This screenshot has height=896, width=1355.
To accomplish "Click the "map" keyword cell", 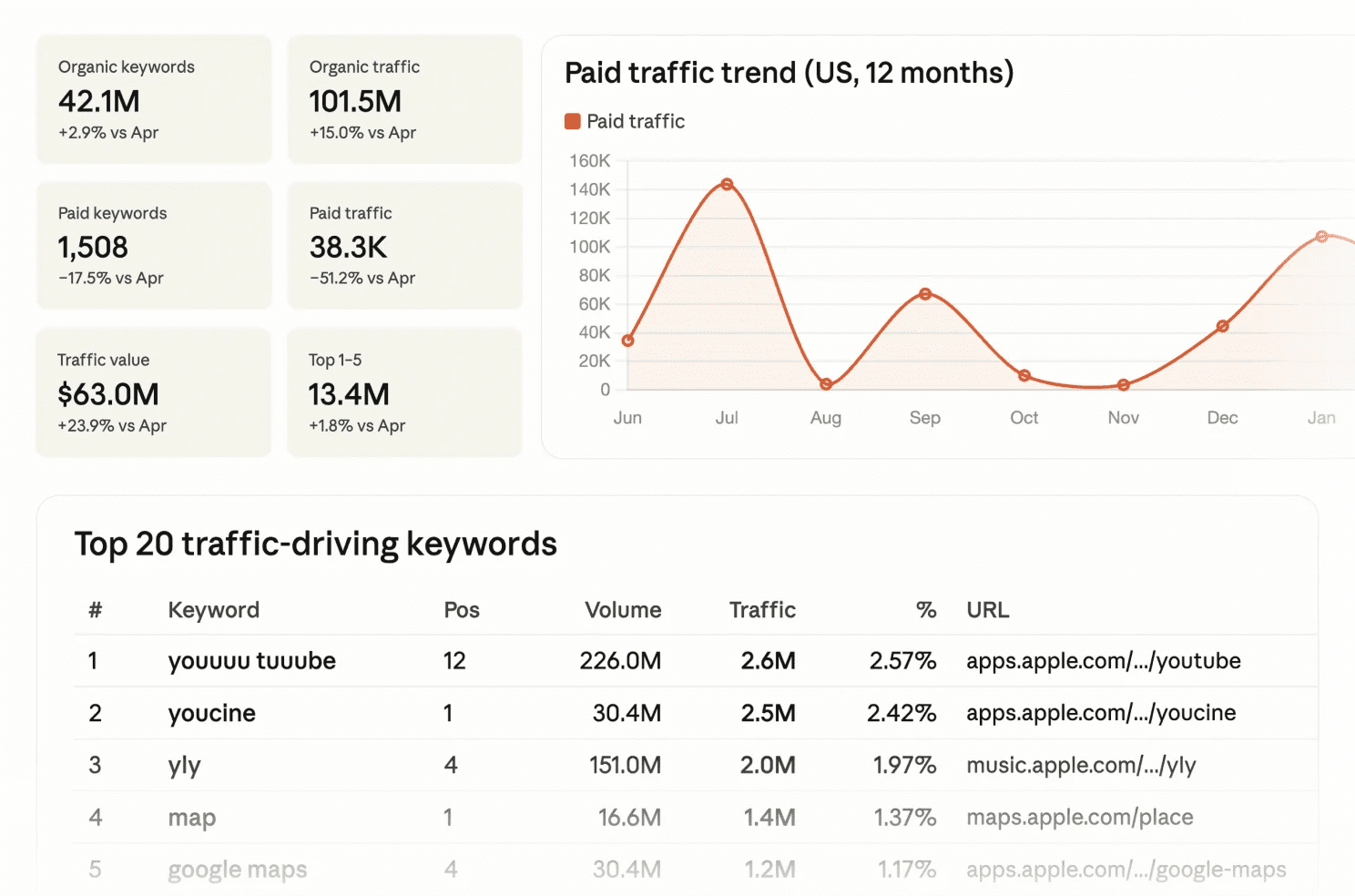I will [192, 818].
